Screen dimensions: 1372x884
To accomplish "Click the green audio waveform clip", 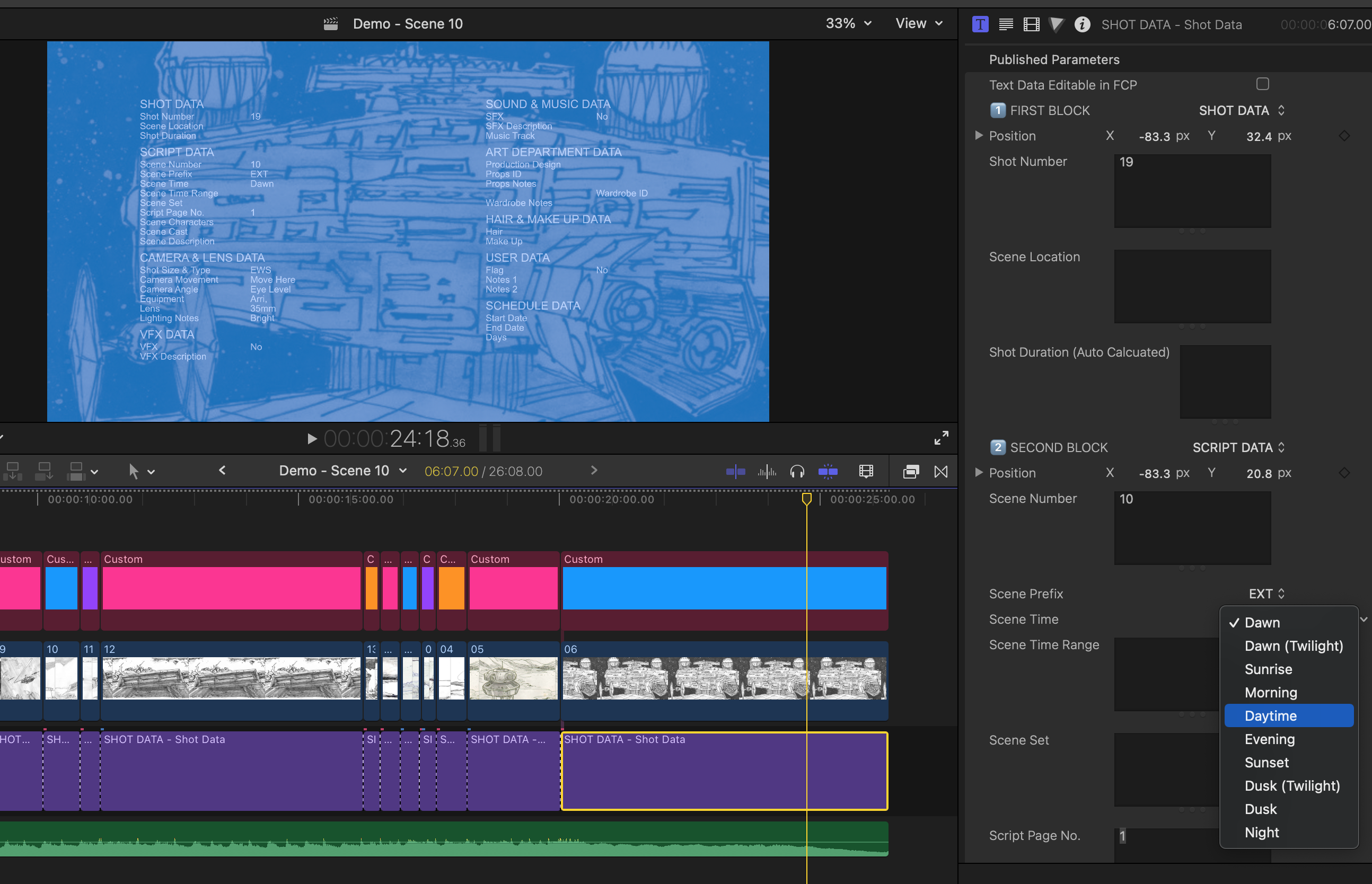I will click(x=444, y=838).
